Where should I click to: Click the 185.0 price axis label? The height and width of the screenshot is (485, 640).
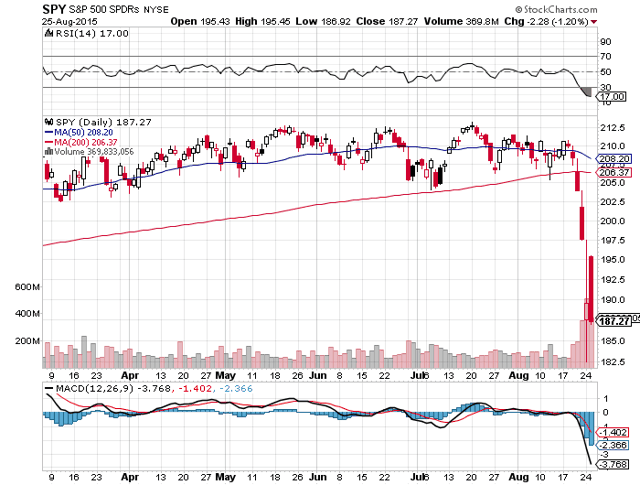pyautogui.click(x=612, y=341)
